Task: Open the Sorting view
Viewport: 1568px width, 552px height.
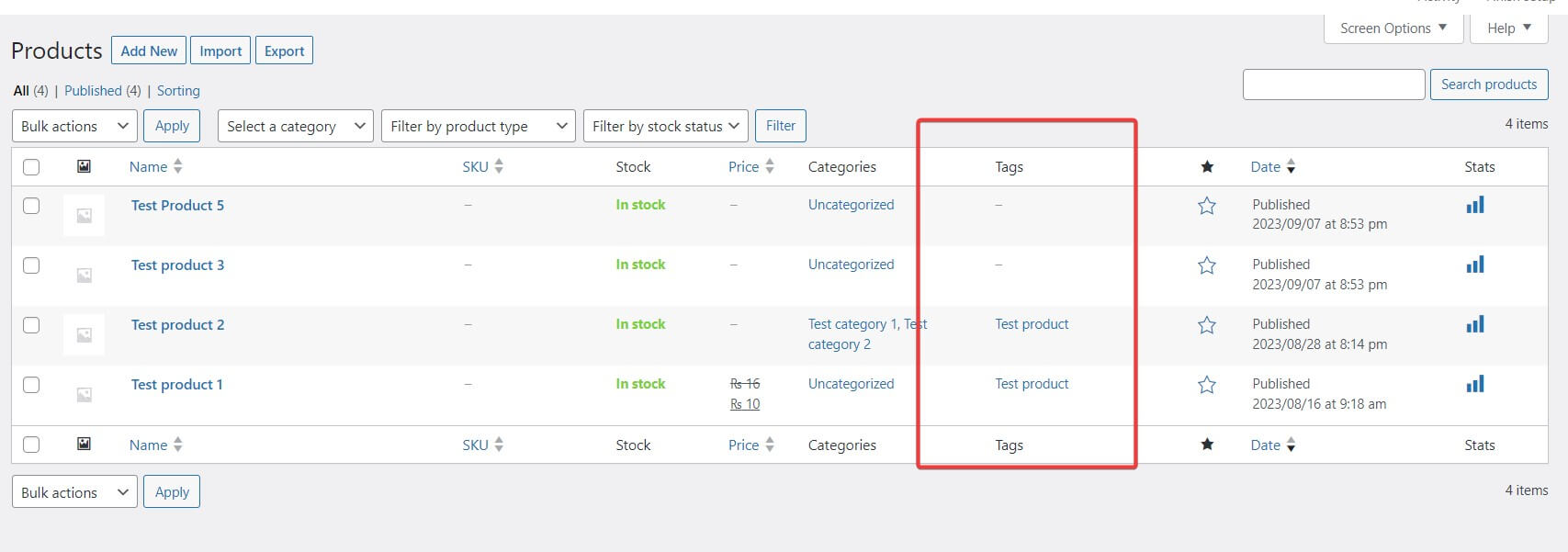Action: (178, 91)
